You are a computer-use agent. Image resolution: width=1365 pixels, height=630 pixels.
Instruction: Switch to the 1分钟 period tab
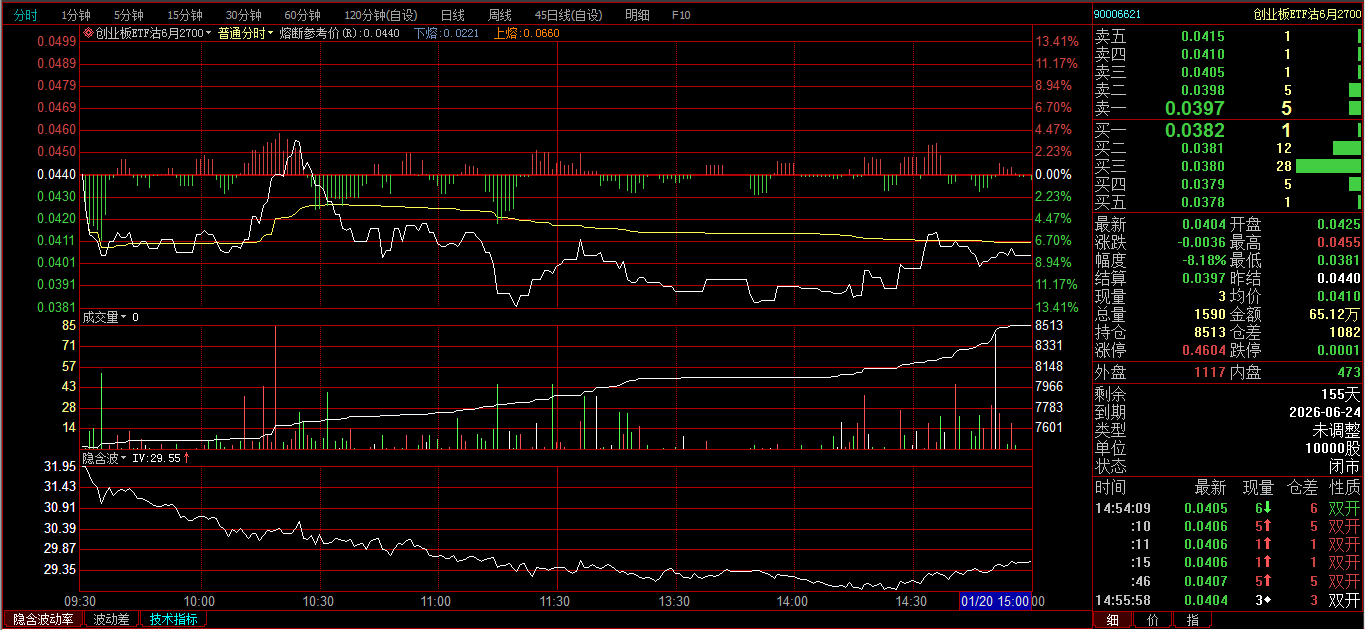pos(76,15)
